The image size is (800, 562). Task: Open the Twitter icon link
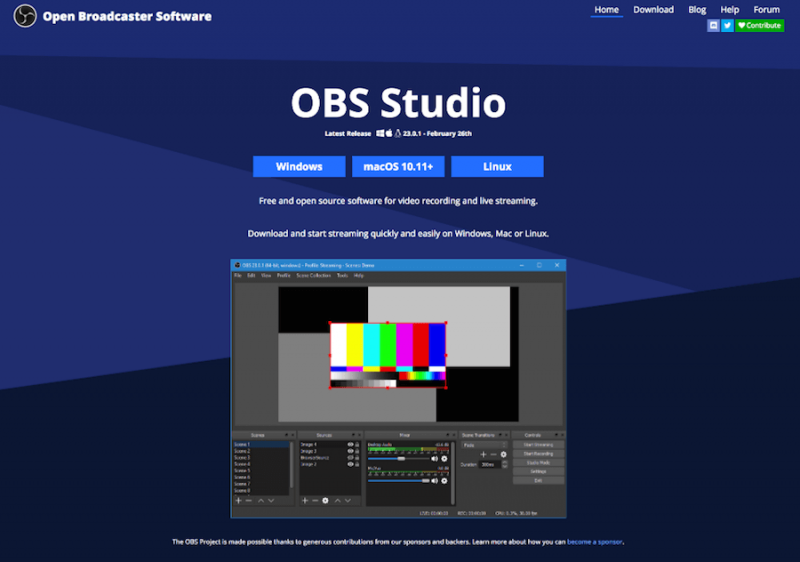click(728, 25)
